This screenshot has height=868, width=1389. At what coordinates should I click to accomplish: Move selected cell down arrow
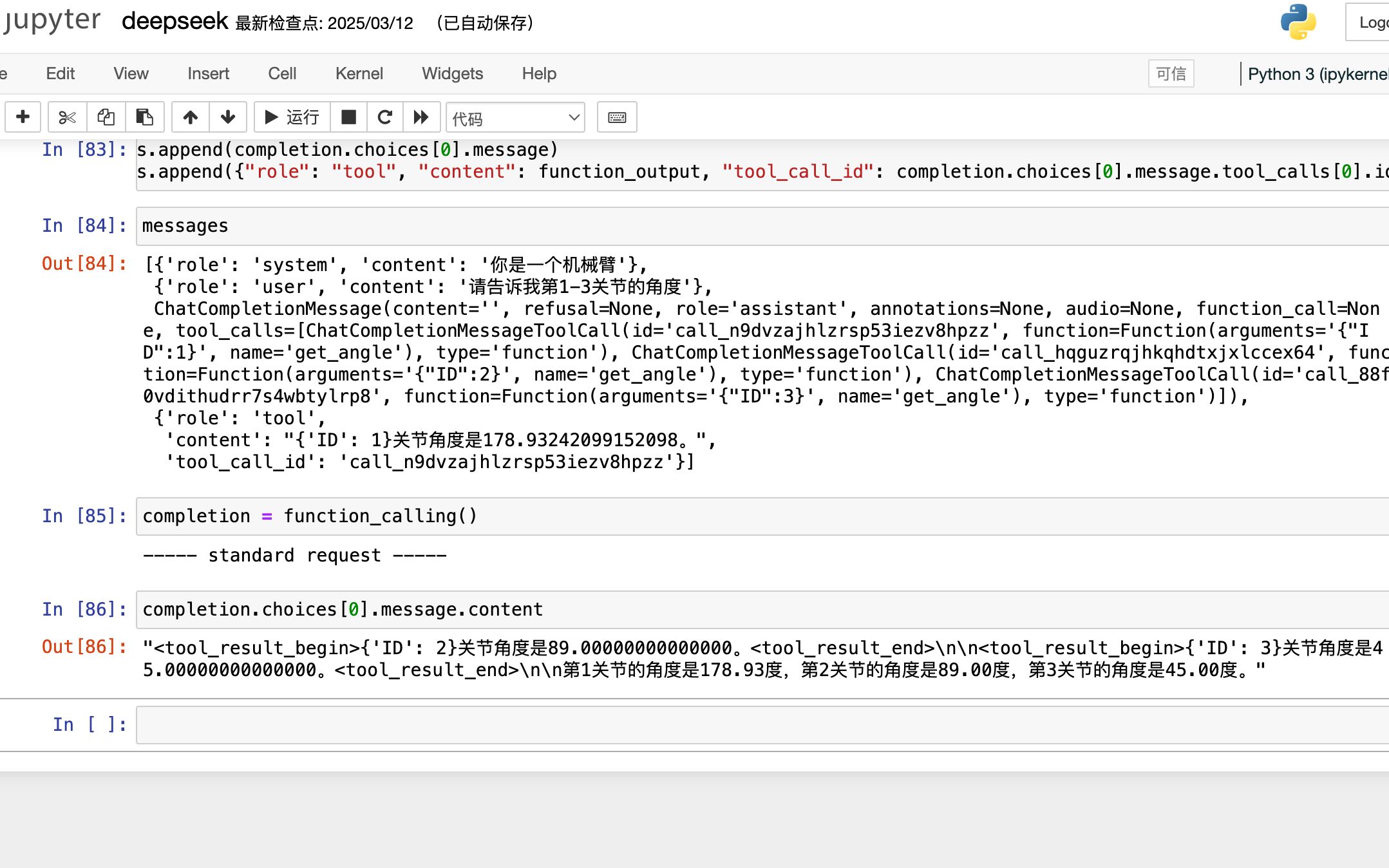[x=227, y=117]
